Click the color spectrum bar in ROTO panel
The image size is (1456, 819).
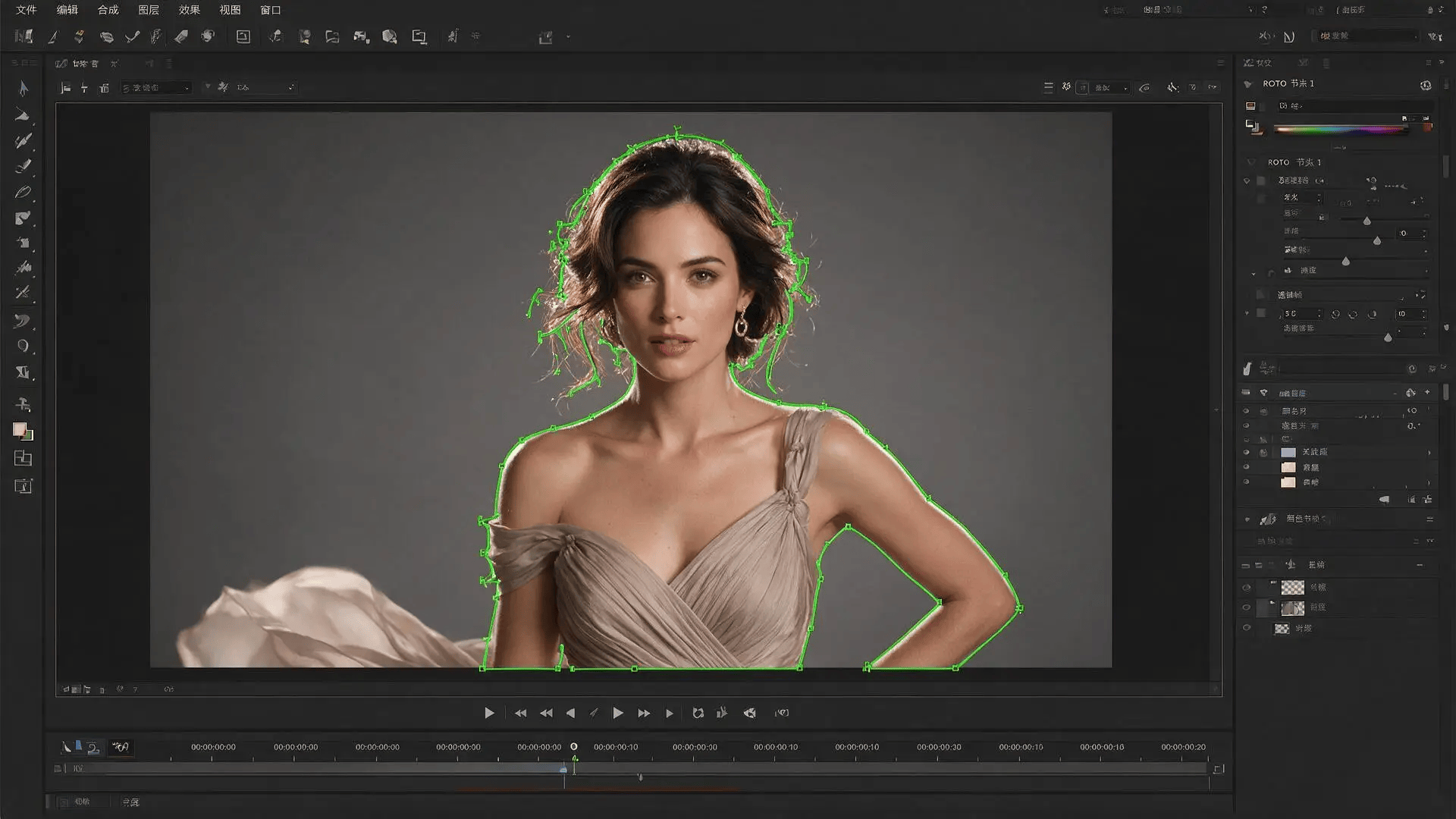point(1340,130)
